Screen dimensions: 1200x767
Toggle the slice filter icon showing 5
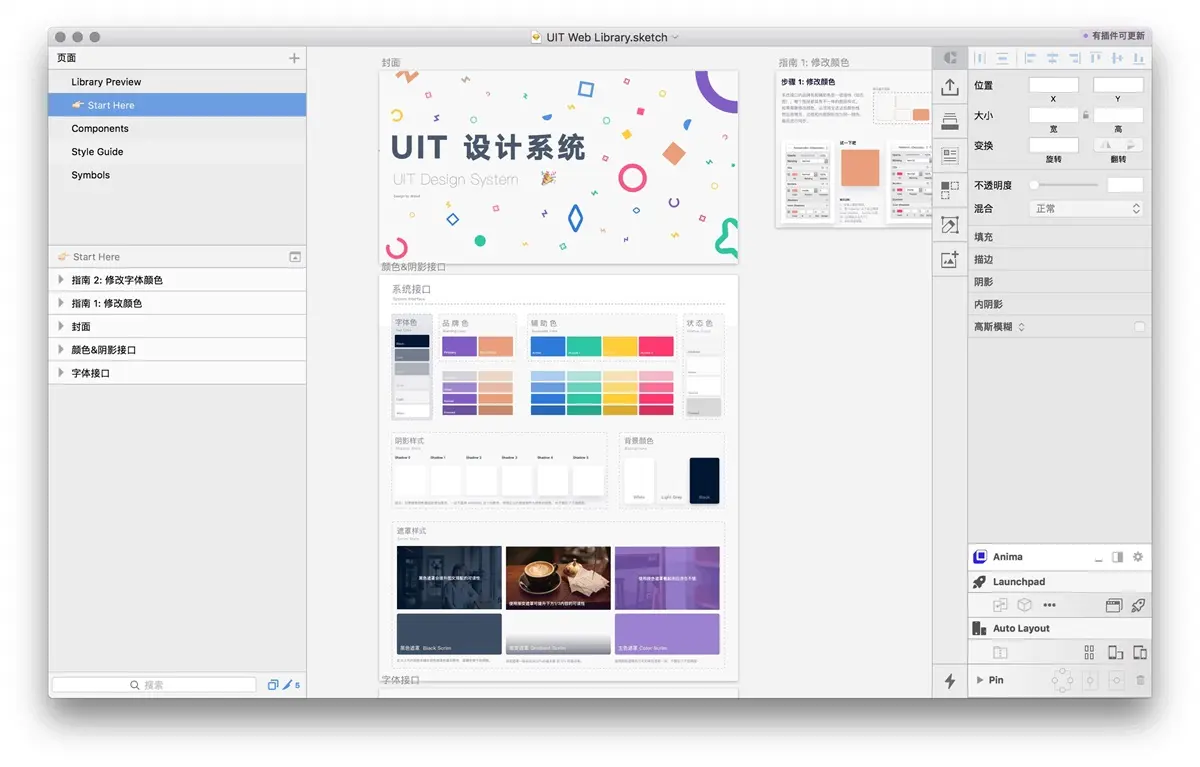pos(291,685)
